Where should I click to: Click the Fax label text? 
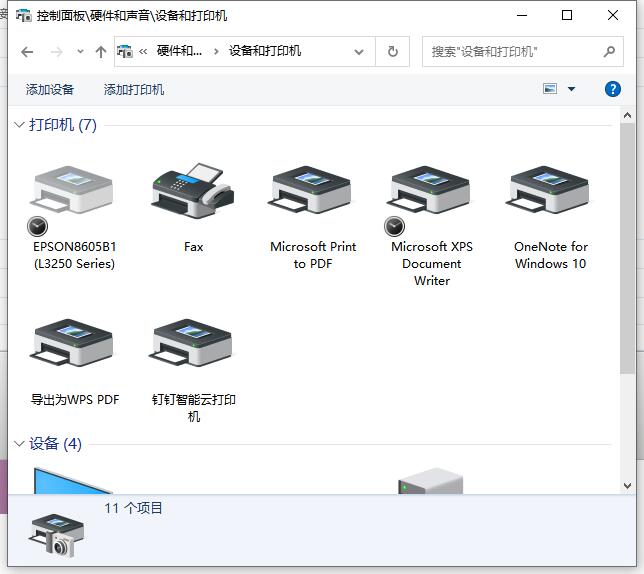pyautogui.click(x=193, y=247)
